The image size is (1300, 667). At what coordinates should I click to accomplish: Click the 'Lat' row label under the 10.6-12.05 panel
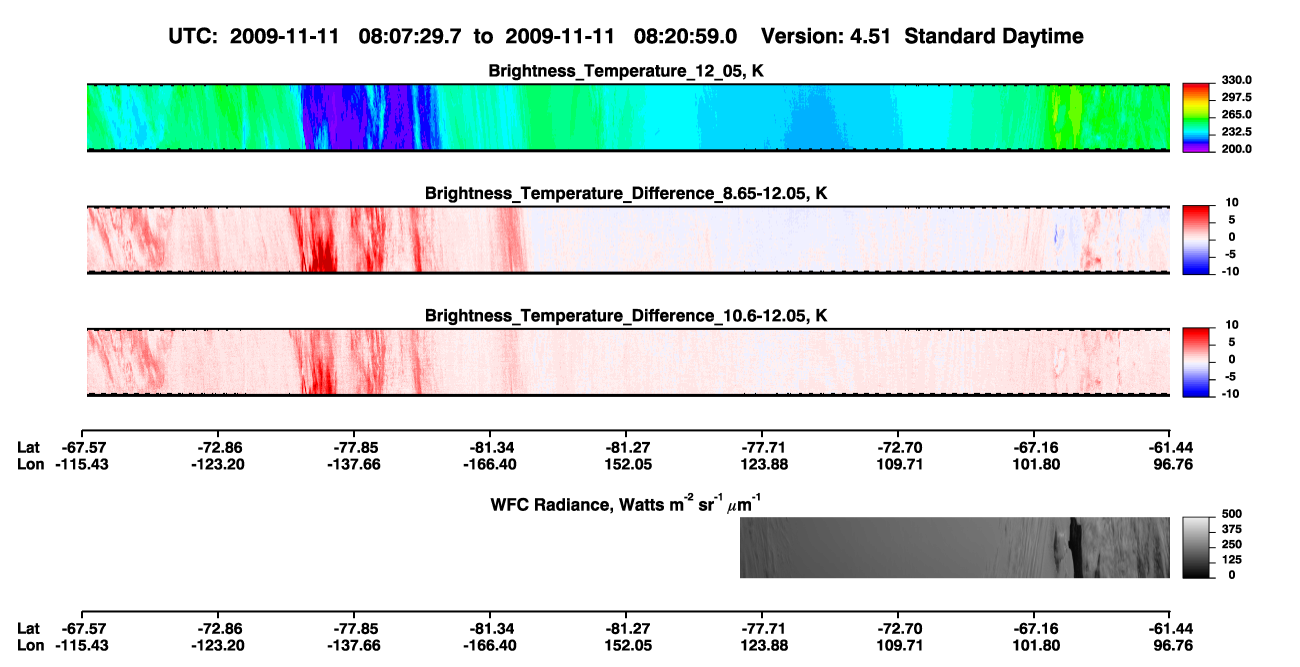[29, 447]
